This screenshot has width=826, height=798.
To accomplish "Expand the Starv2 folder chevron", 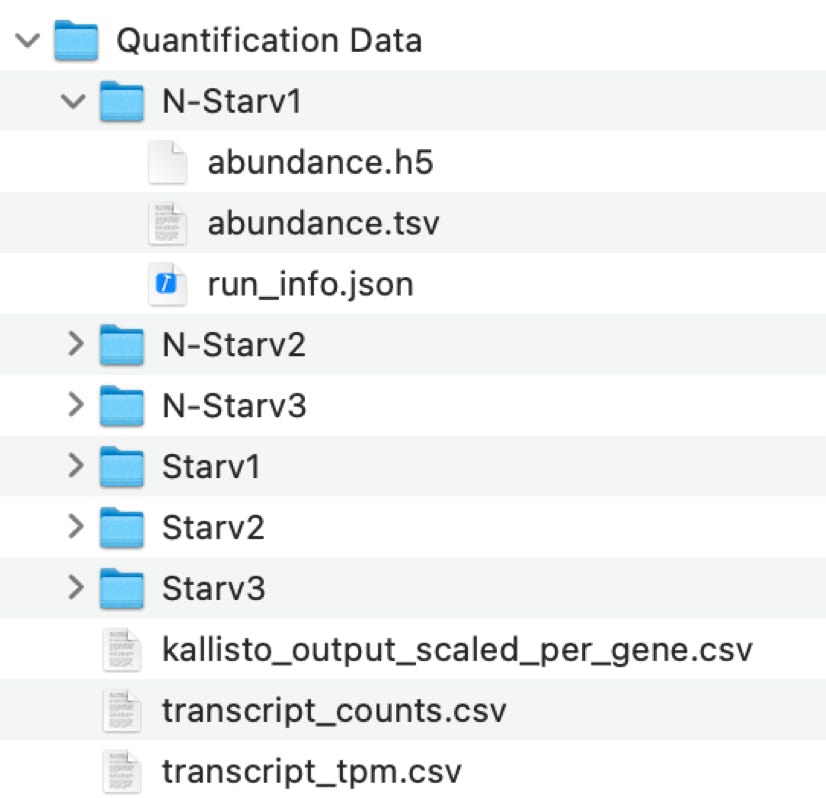I will pos(74,526).
